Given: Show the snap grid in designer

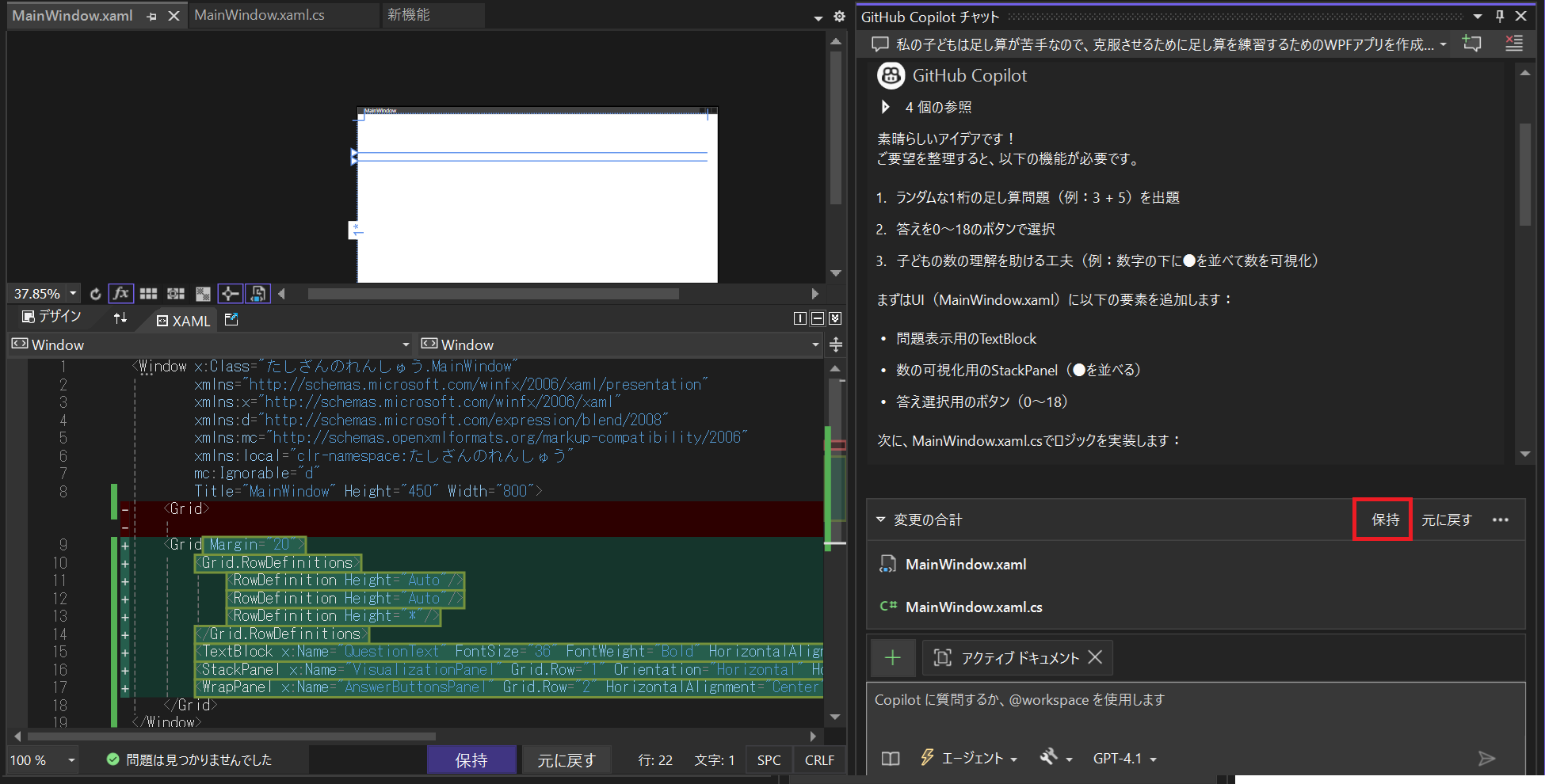Looking at the screenshot, I should click(x=148, y=294).
